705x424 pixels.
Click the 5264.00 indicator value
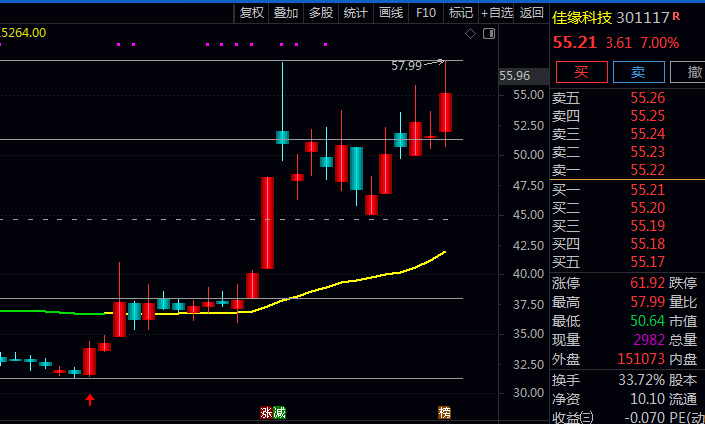[x=23, y=33]
